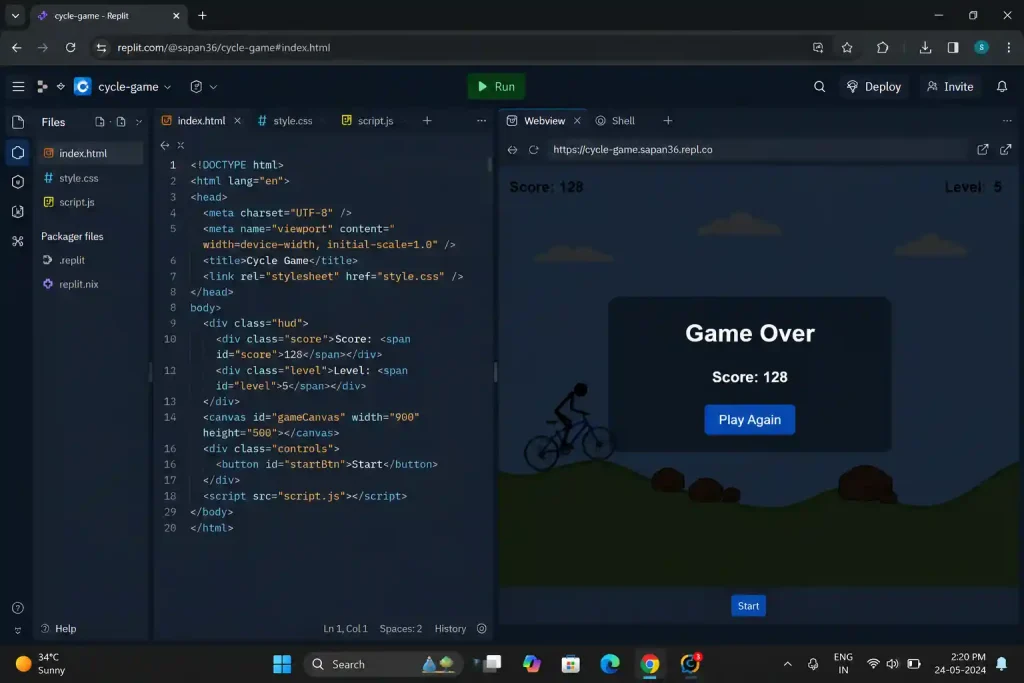
Task: Open Replit notifications bell
Action: [x=1001, y=86]
